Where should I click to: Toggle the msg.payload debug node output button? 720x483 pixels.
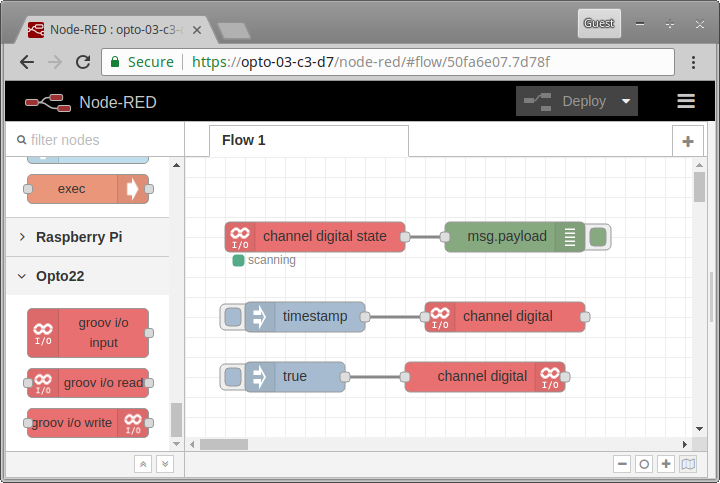point(598,237)
